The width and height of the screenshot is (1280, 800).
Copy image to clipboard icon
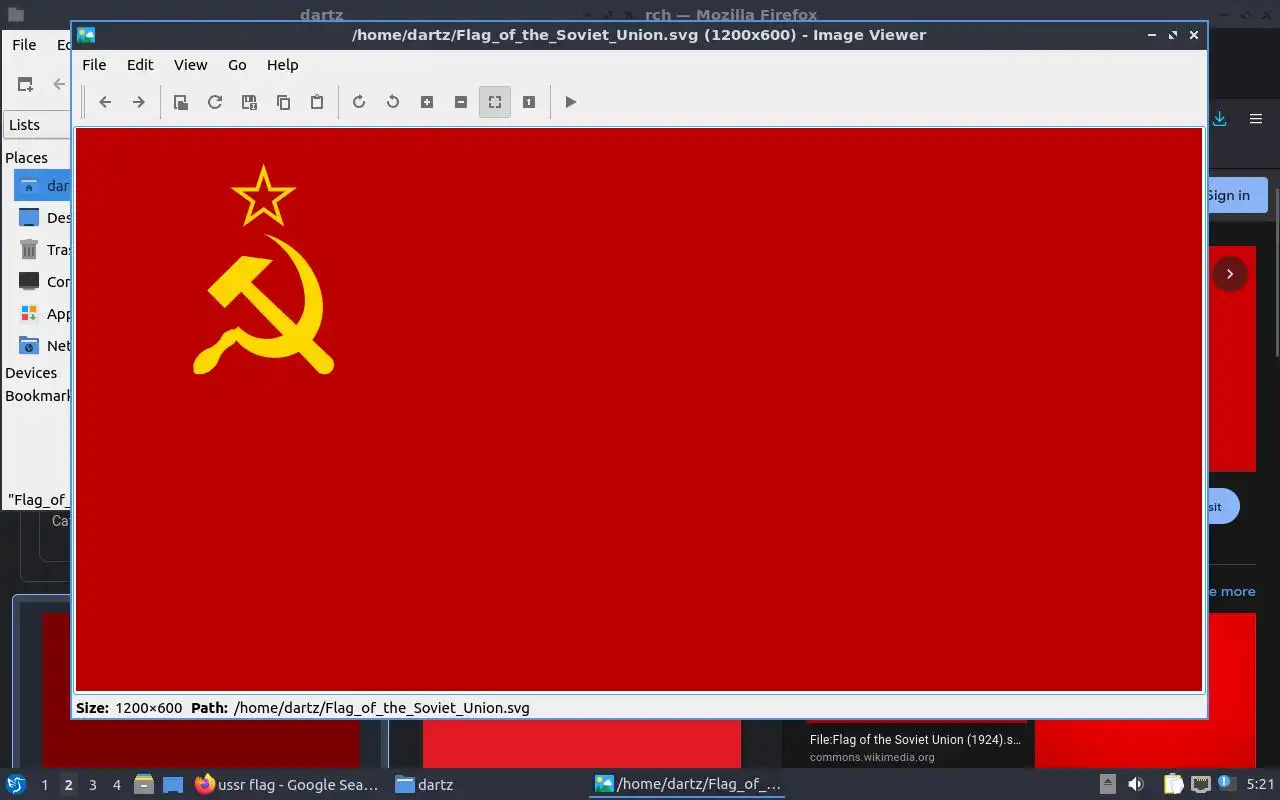[x=283, y=102]
